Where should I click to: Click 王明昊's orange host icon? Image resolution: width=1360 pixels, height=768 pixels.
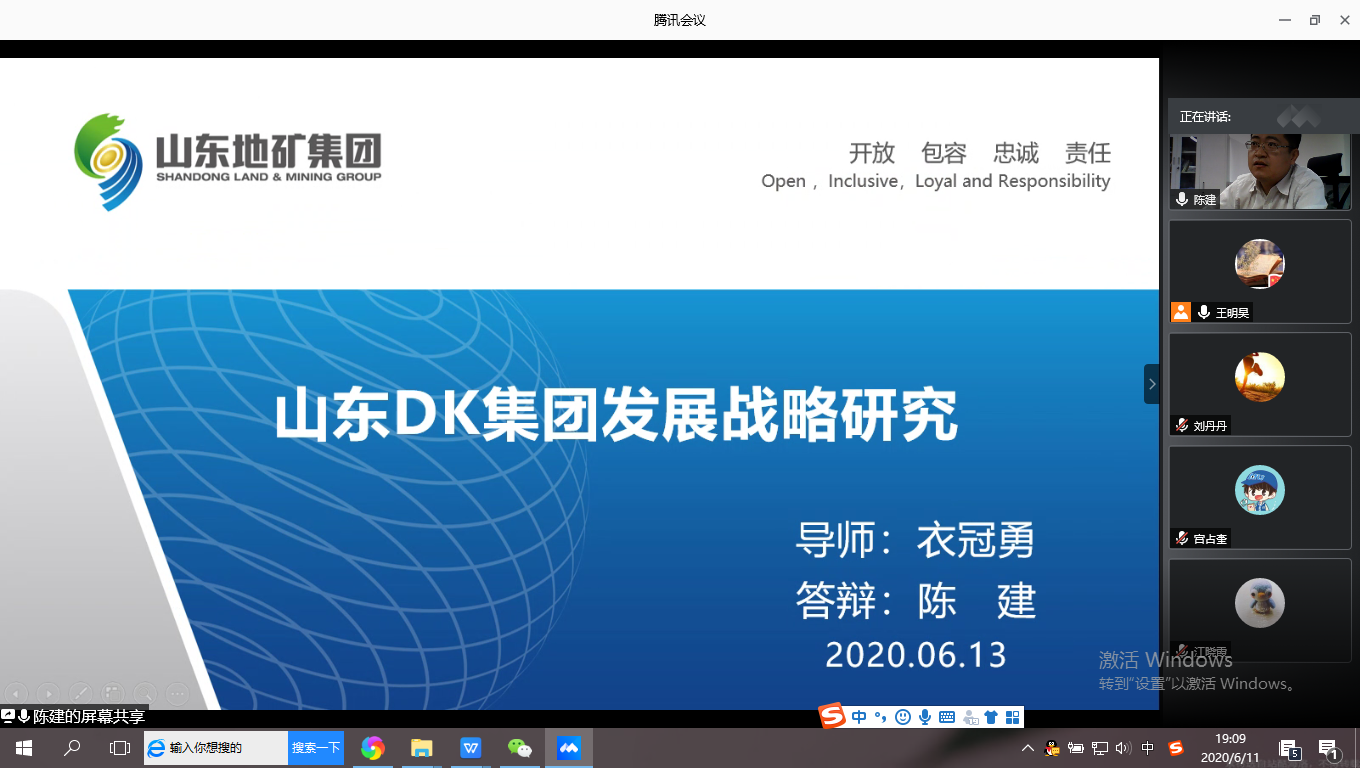click(1181, 312)
